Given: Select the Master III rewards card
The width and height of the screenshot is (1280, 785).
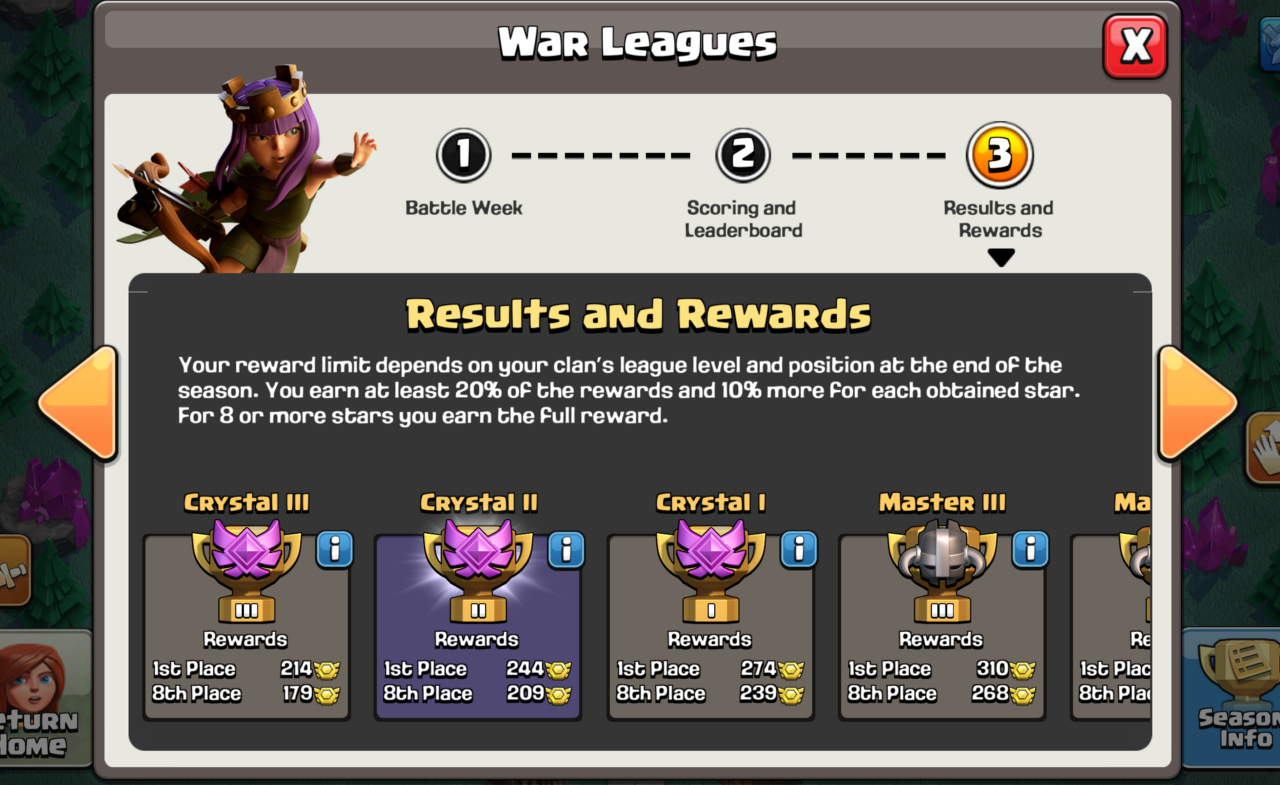Looking at the screenshot, I should point(942,627).
